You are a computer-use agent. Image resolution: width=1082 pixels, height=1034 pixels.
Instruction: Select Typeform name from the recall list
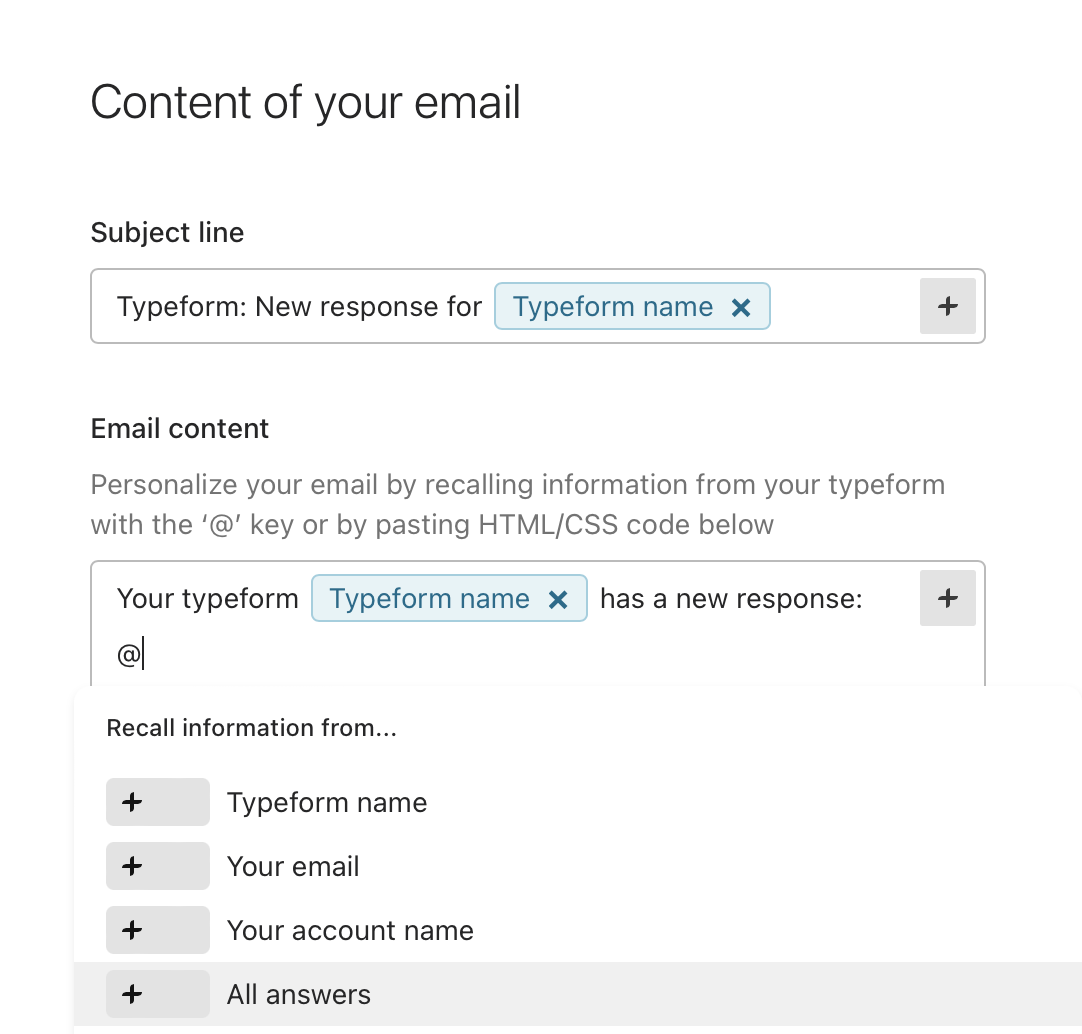(x=327, y=801)
